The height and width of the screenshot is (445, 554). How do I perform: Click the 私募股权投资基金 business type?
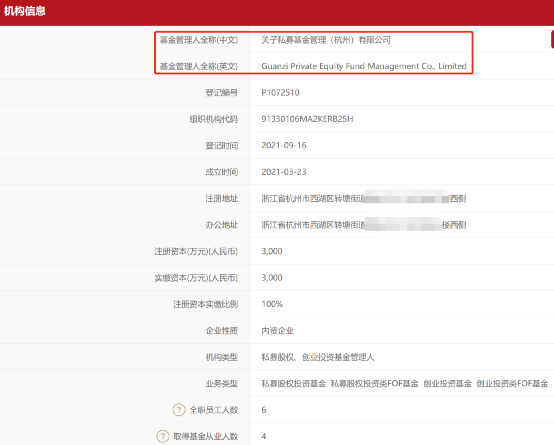pyautogui.click(x=294, y=383)
